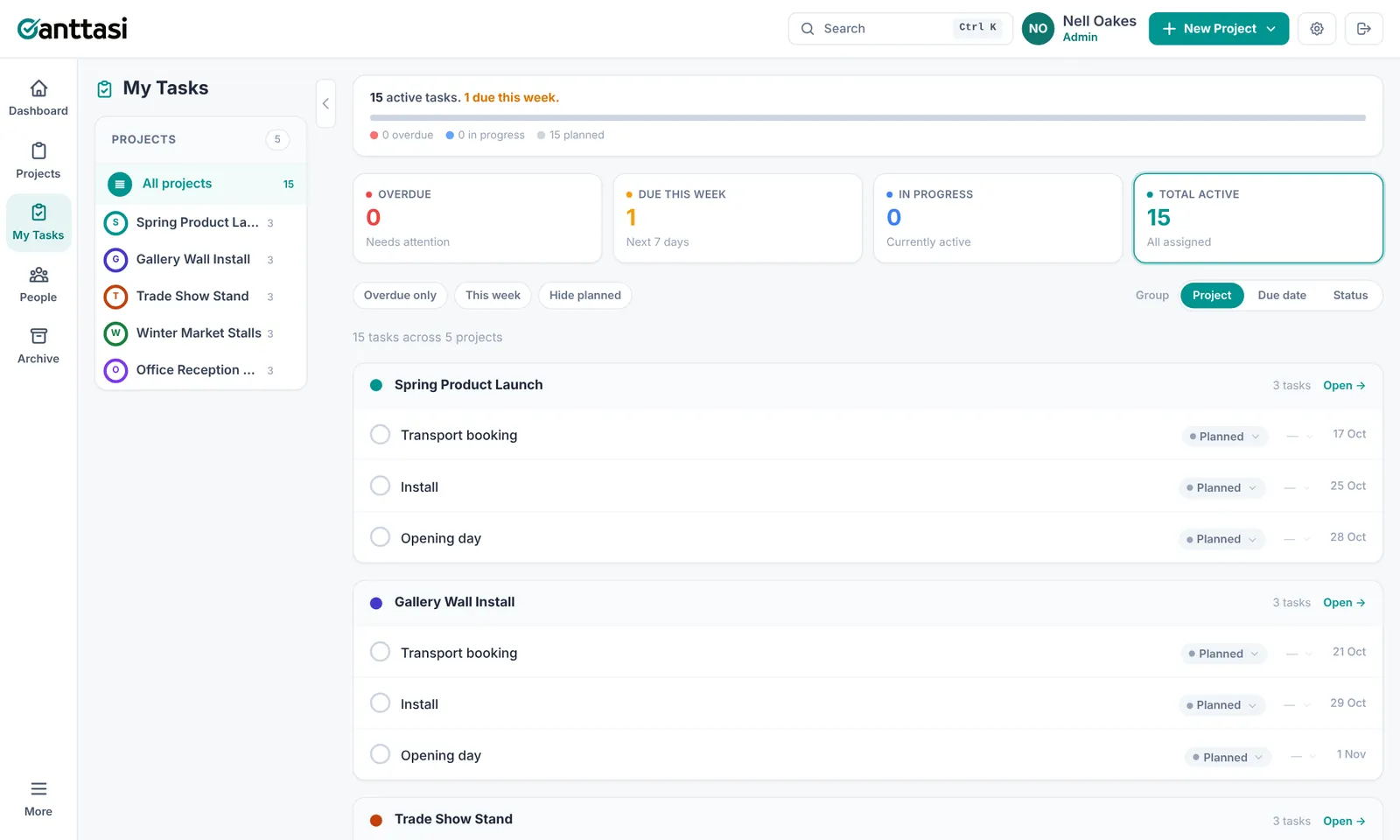Select All projects in list
Viewport: 1400px width, 840px height.
point(201,184)
